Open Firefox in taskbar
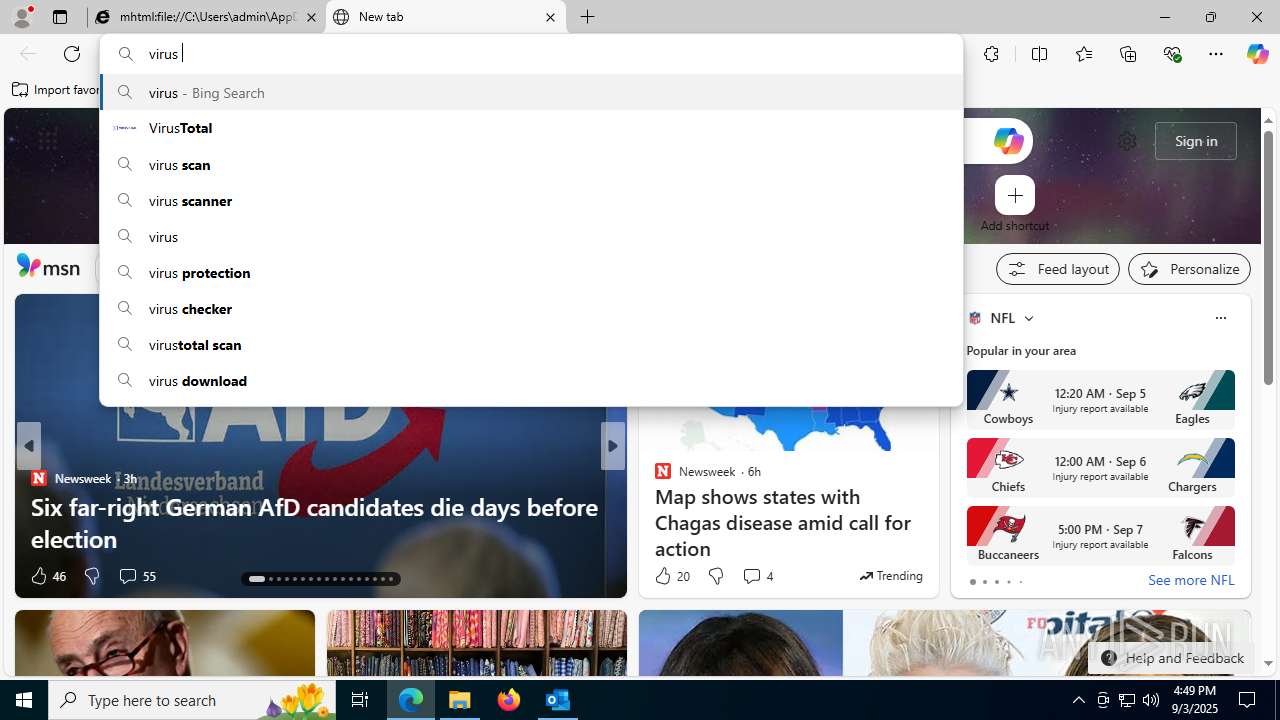Image resolution: width=1280 pixels, height=720 pixels. [509, 700]
